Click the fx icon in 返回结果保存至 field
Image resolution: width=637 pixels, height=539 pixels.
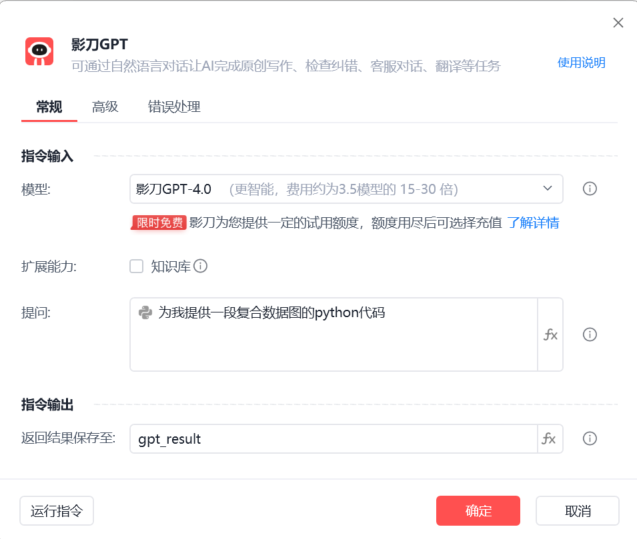click(x=549, y=438)
